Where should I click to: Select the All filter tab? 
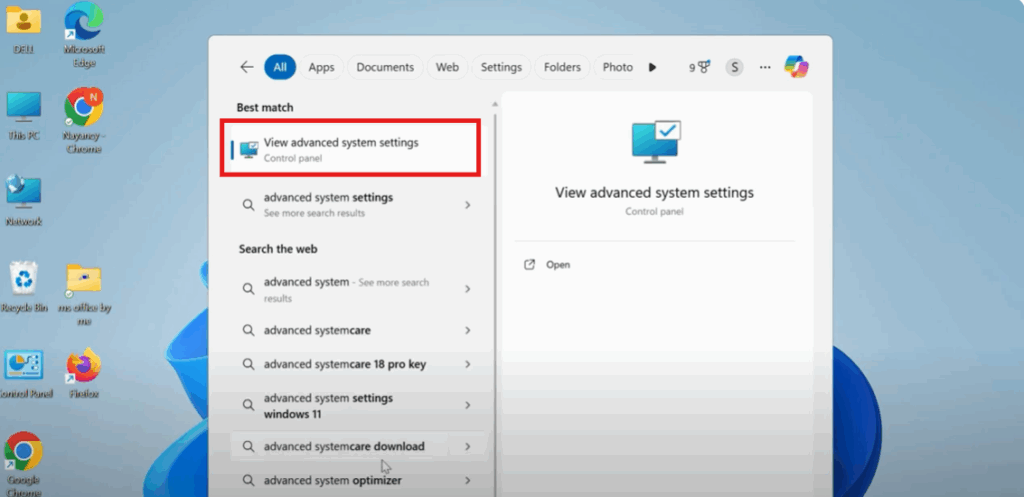[x=280, y=67]
